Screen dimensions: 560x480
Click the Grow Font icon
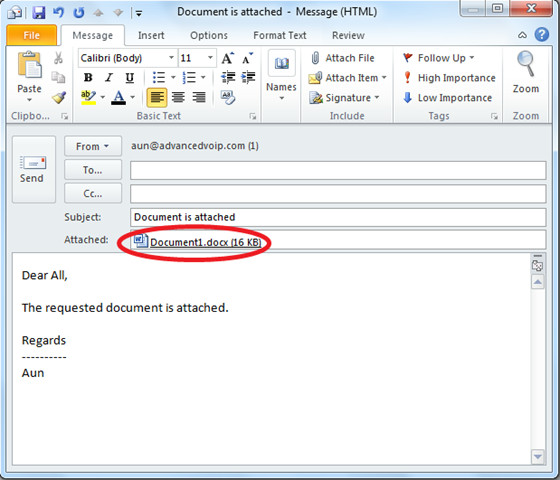point(228,58)
